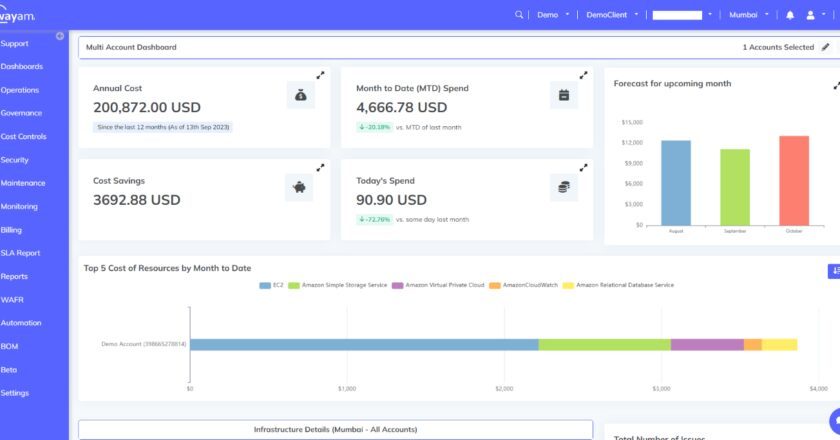Click the green S3 segment of Demo Account bar

point(605,345)
